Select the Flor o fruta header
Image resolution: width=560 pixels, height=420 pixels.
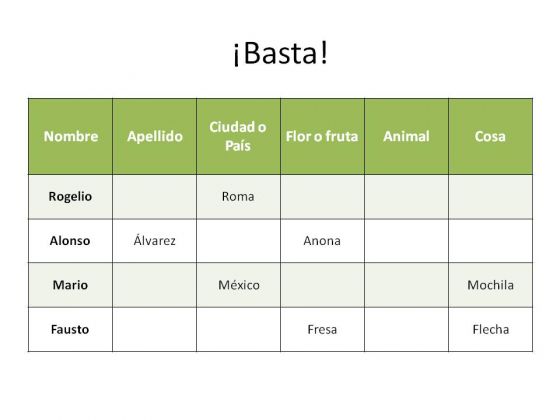coord(322,136)
